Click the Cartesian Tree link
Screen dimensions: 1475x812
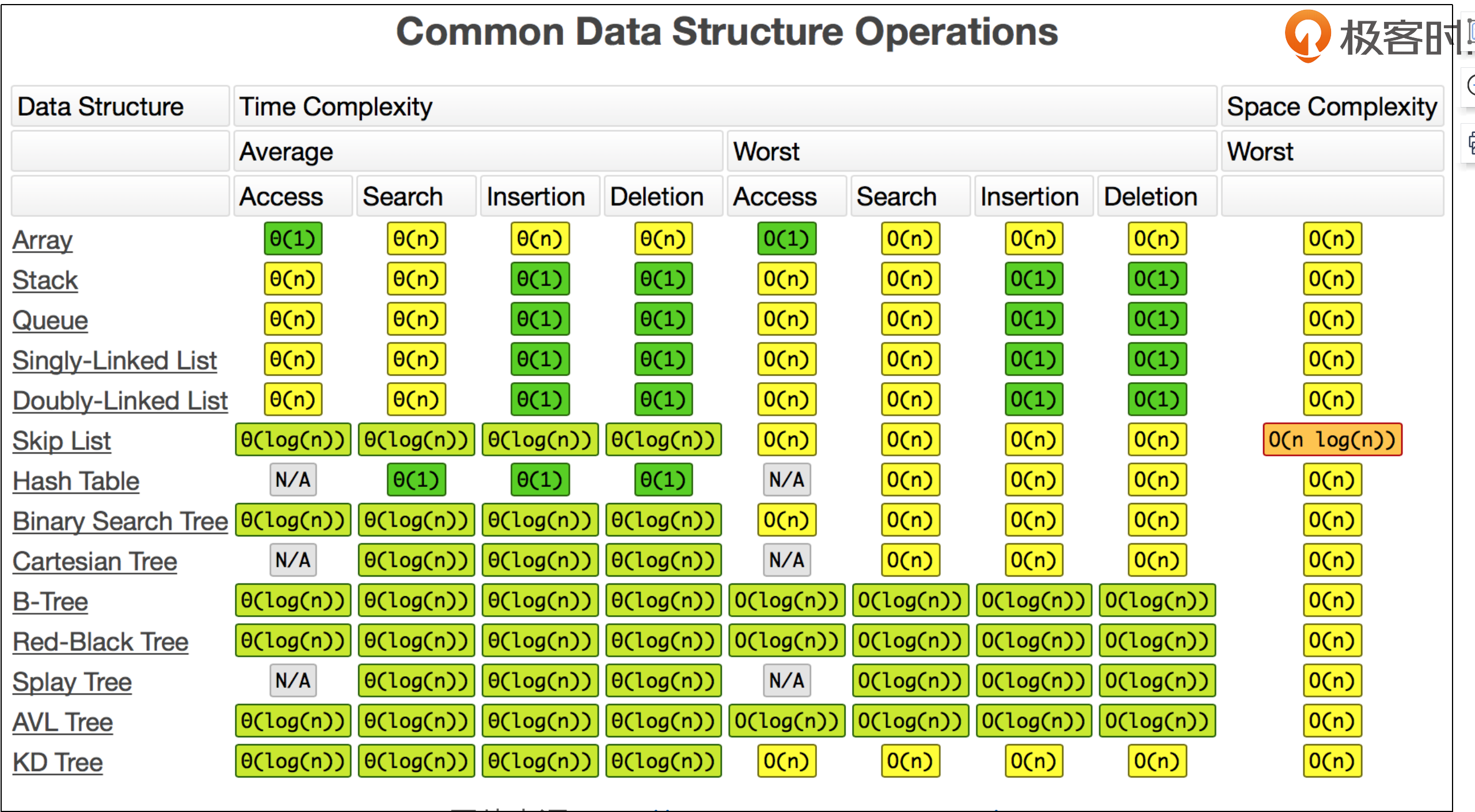pyautogui.click(x=95, y=562)
